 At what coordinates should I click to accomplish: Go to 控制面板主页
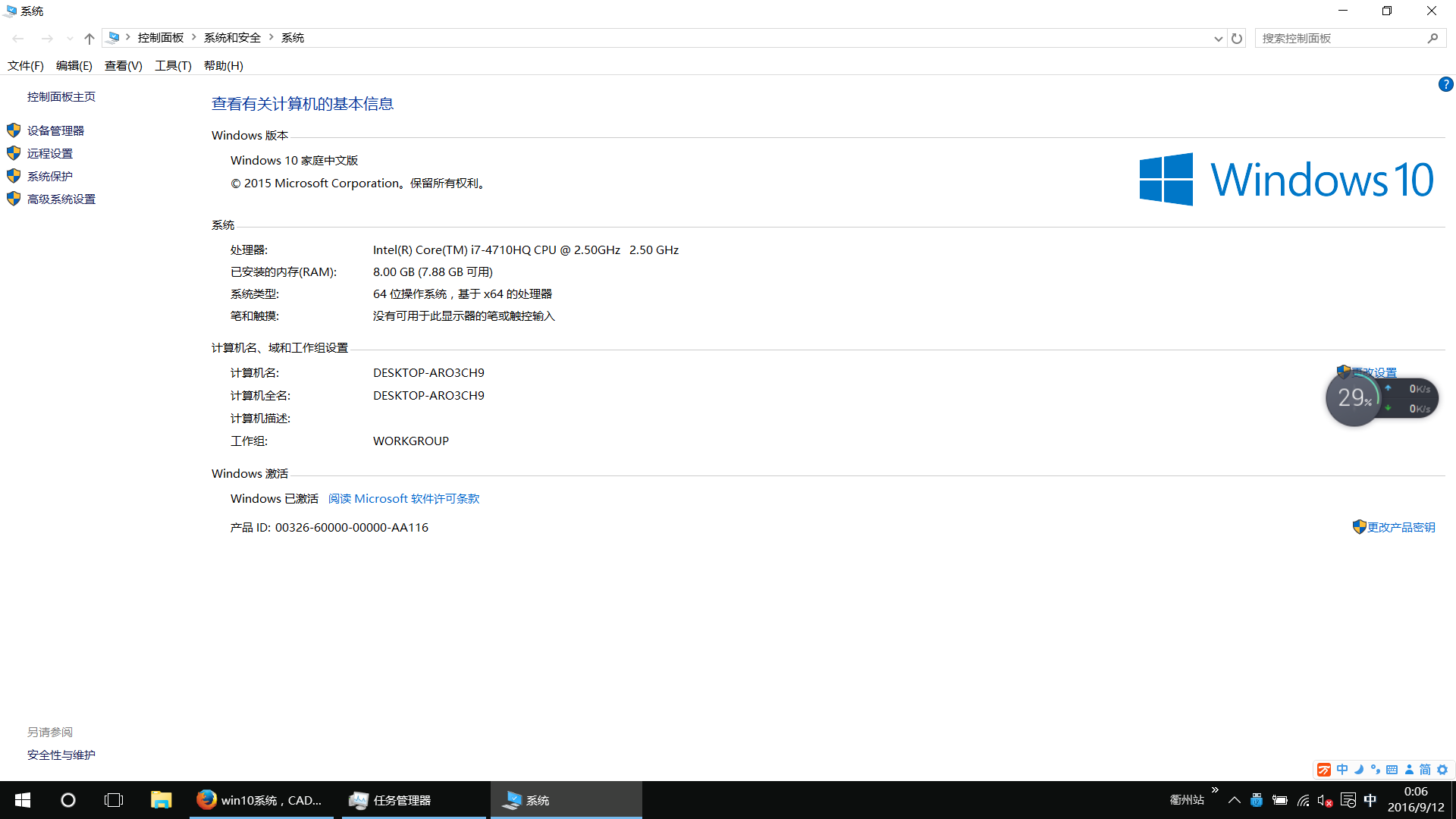pyautogui.click(x=61, y=96)
